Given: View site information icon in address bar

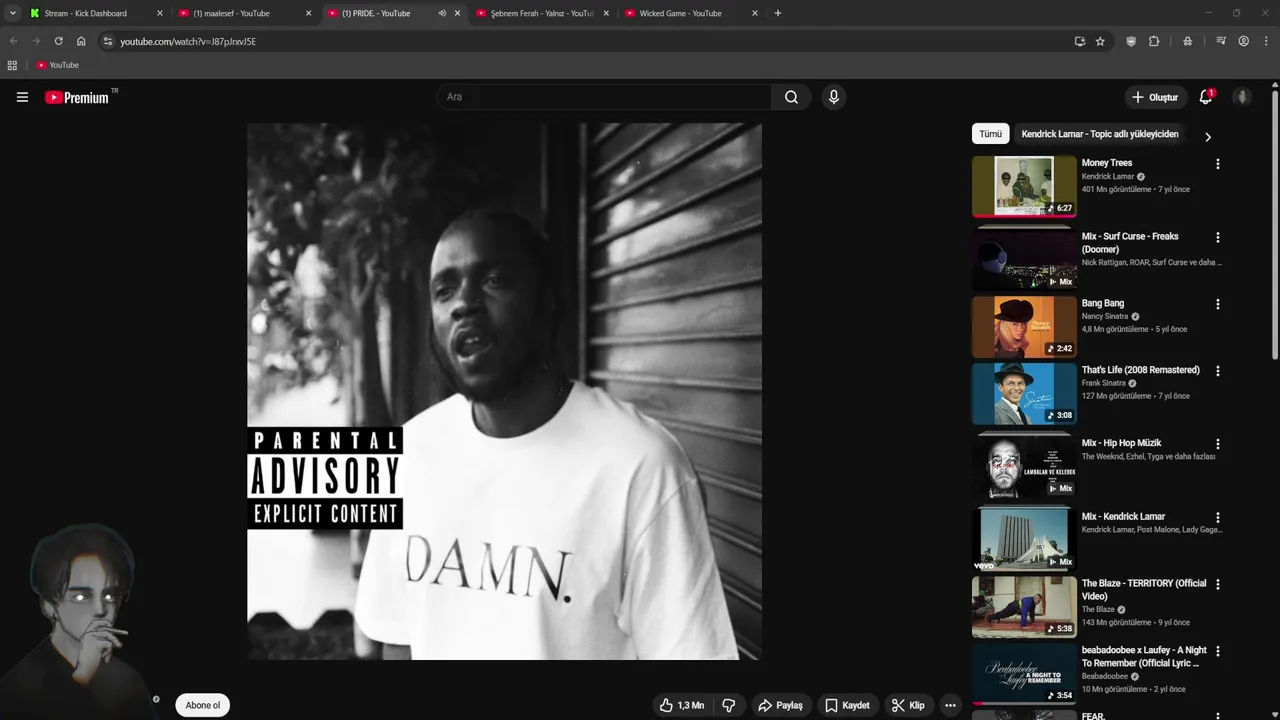Looking at the screenshot, I should (108, 41).
